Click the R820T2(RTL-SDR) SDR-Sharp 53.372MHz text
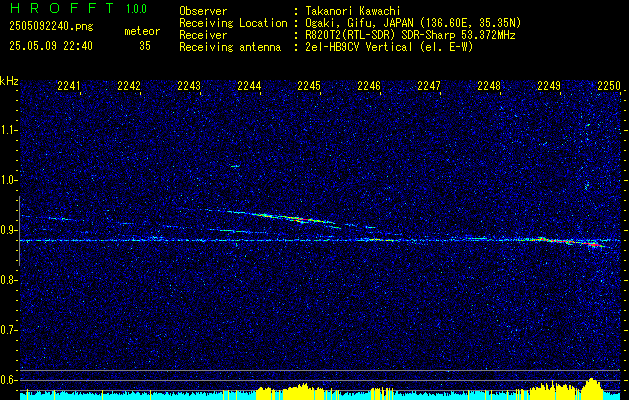Image resolution: width=629 pixels, height=400 pixels. pos(408,35)
